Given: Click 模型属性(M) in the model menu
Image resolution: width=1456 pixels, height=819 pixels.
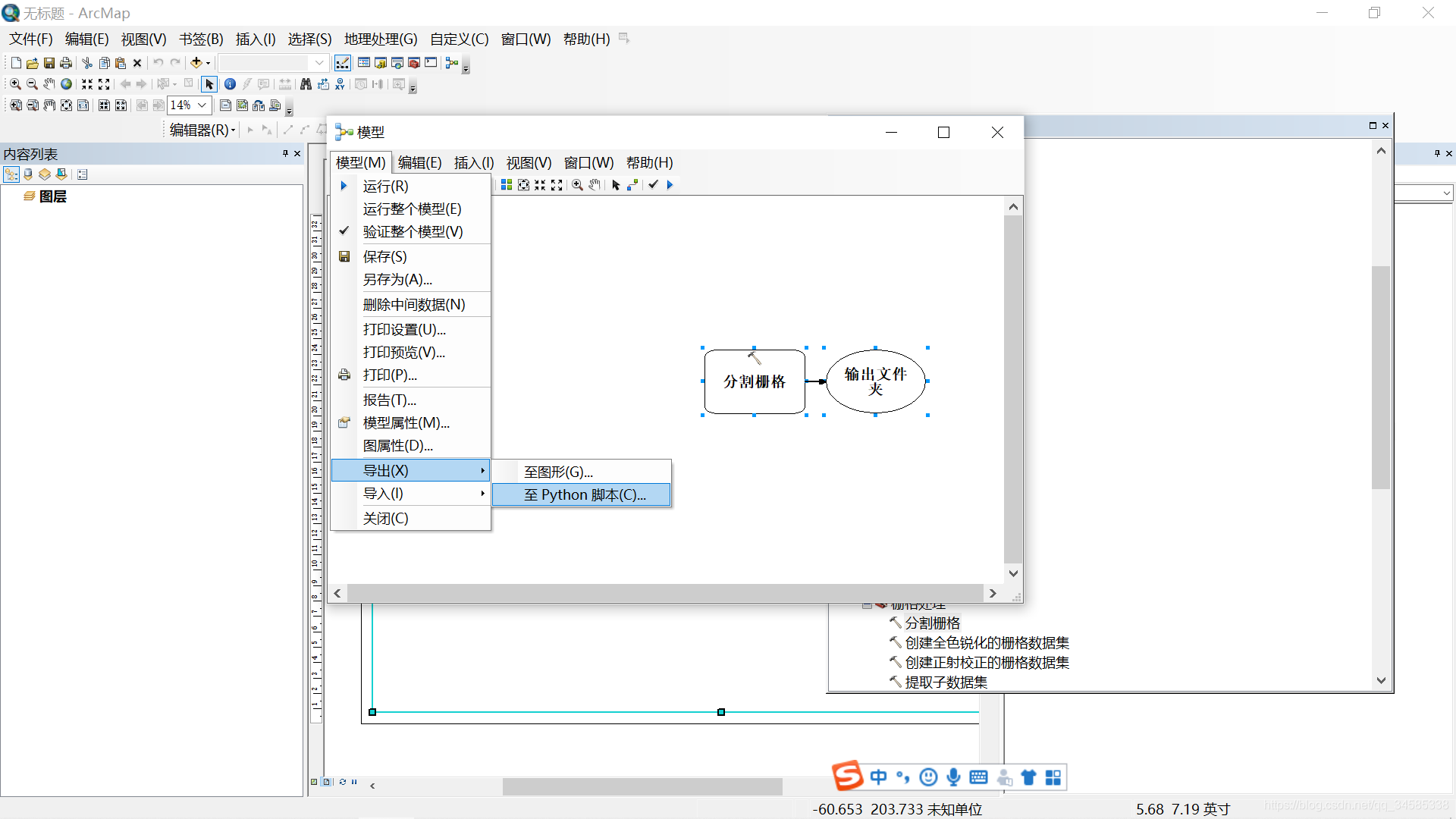Looking at the screenshot, I should pos(406,422).
